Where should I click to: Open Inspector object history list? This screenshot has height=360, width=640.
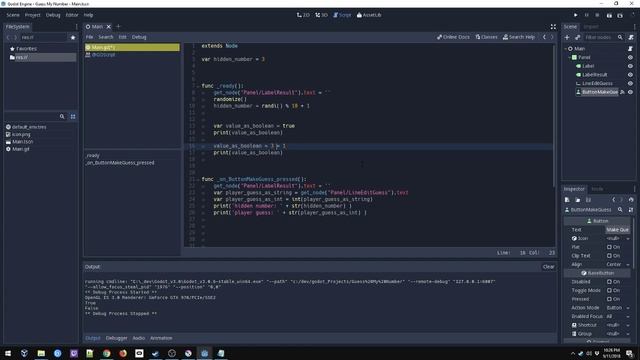631,200
